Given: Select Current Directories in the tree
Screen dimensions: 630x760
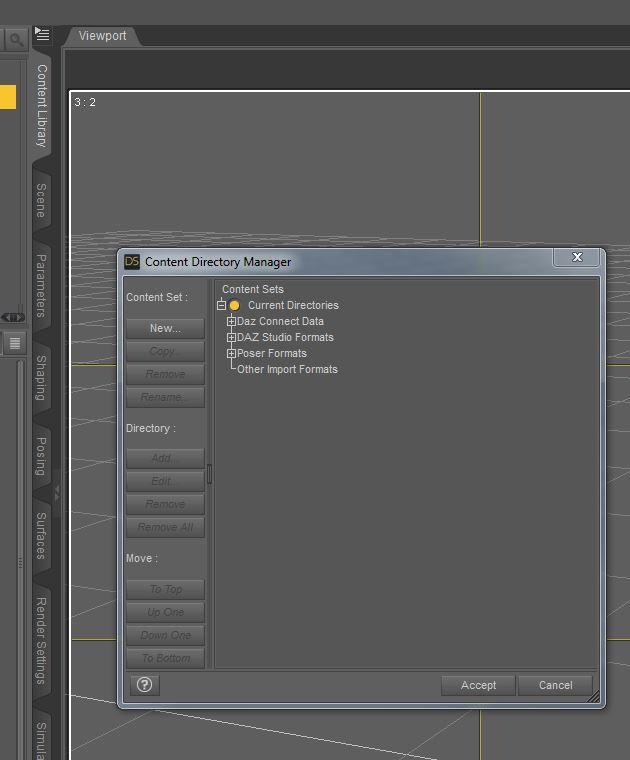Looking at the screenshot, I should [293, 305].
